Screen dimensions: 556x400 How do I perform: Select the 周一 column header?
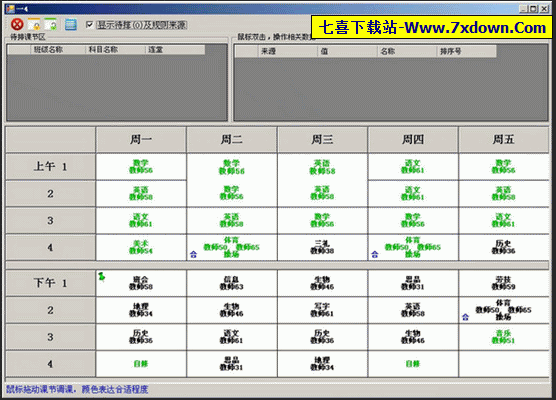coord(141,140)
